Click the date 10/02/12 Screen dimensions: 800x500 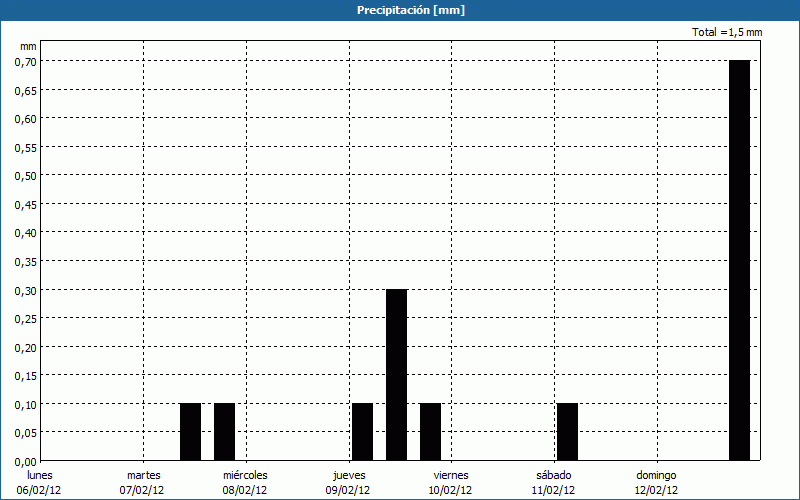(449, 490)
